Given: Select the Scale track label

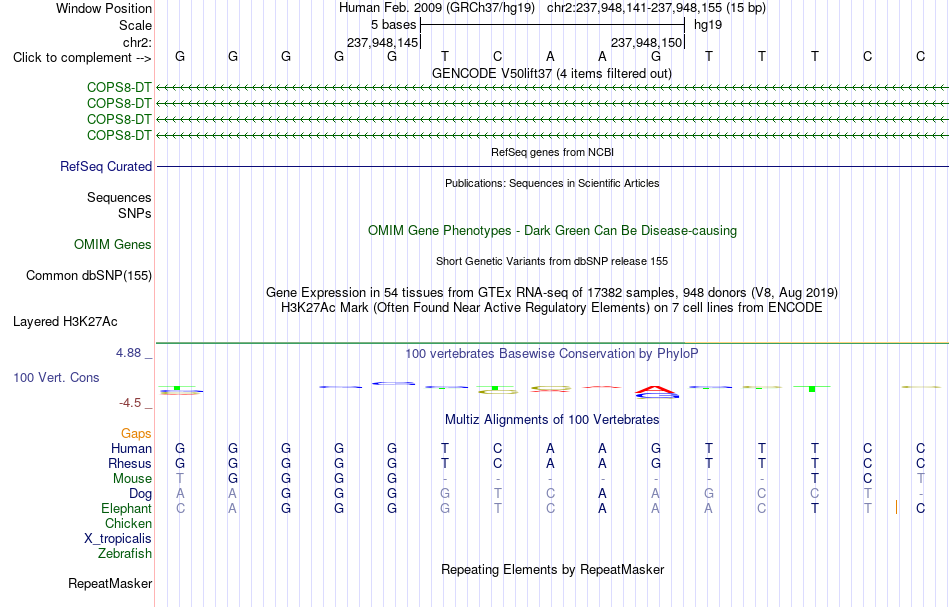Looking at the screenshot, I should click(135, 25).
